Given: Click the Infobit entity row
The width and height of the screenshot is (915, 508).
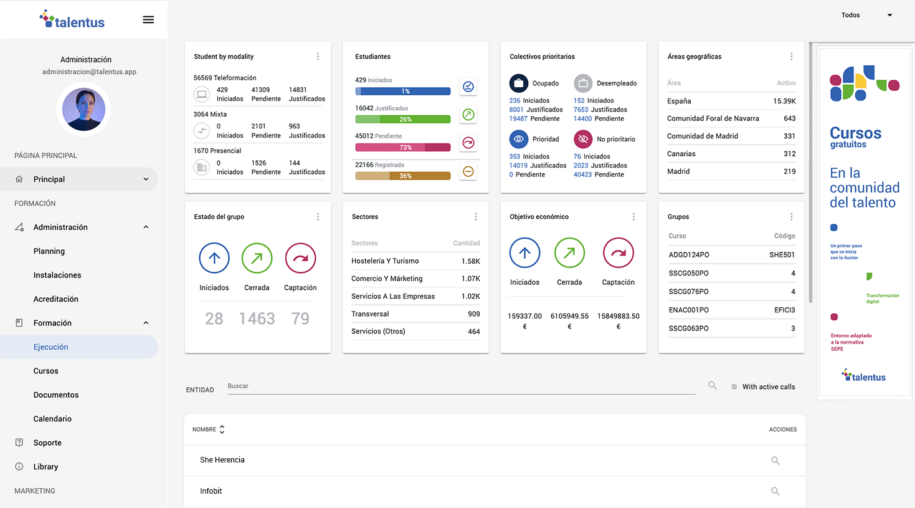Looking at the screenshot, I should click(x=211, y=491).
